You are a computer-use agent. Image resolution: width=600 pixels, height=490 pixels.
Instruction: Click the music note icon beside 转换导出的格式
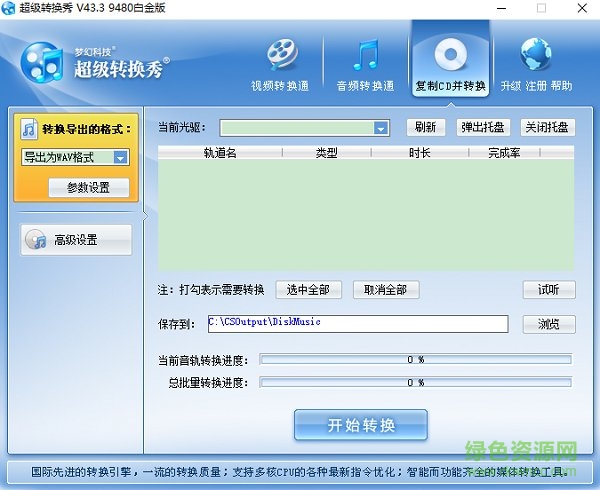(29, 130)
